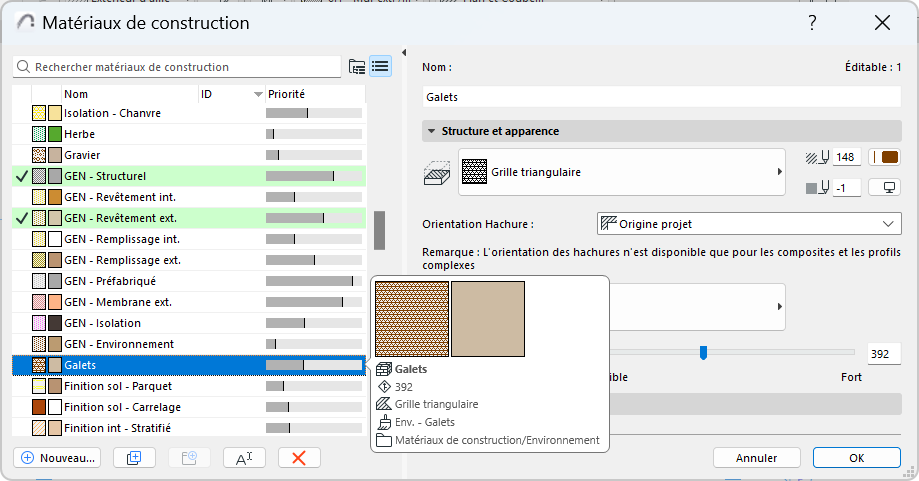Open the Grille triangulaire hatch picker
The width and height of the screenshot is (919, 481).
pyautogui.click(x=620, y=172)
